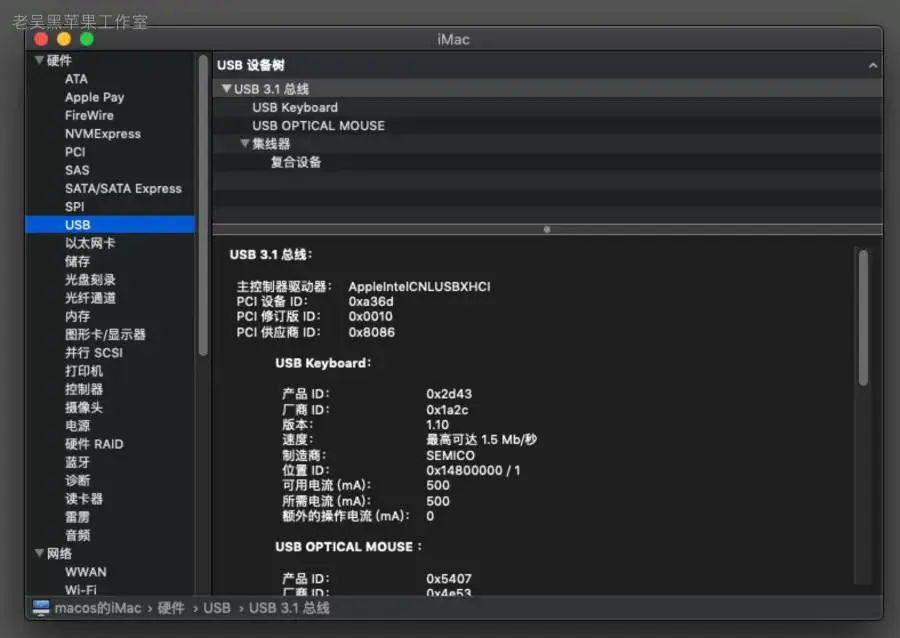Image resolution: width=900 pixels, height=638 pixels.
Task: Close the iMac window with red button
Action: coord(41,39)
